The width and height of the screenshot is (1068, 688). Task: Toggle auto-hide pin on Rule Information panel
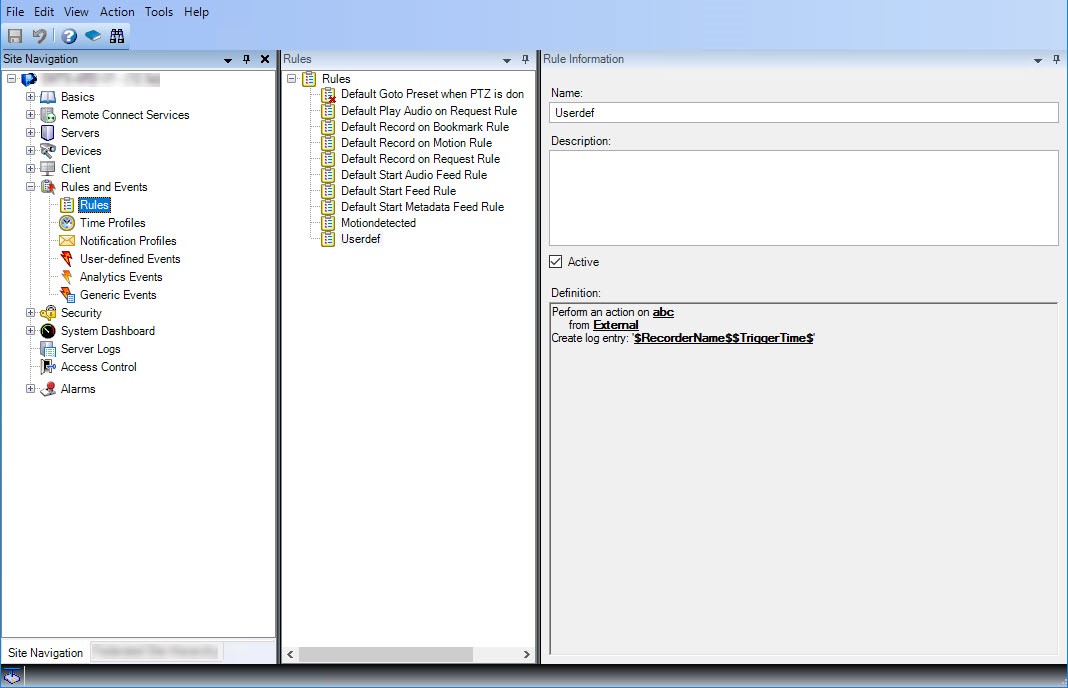point(1055,60)
